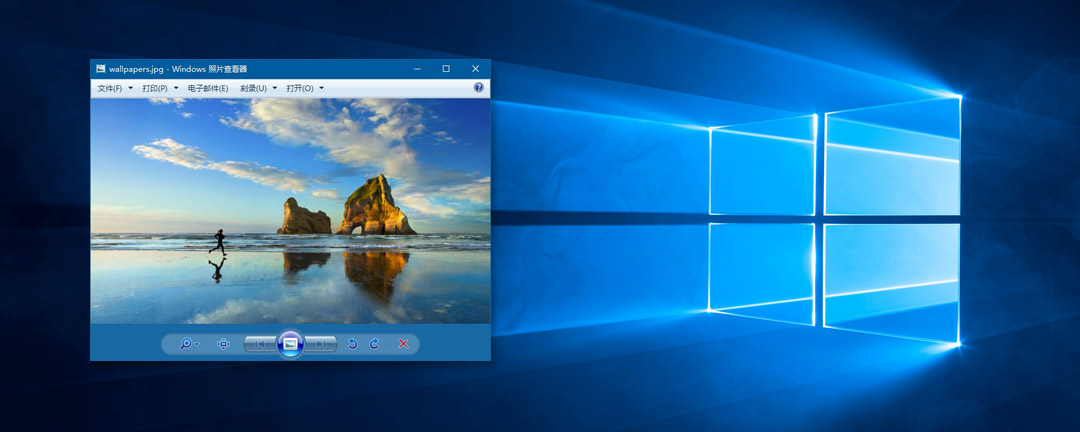
Task: Close the photo viewer window
Action: tap(475, 69)
